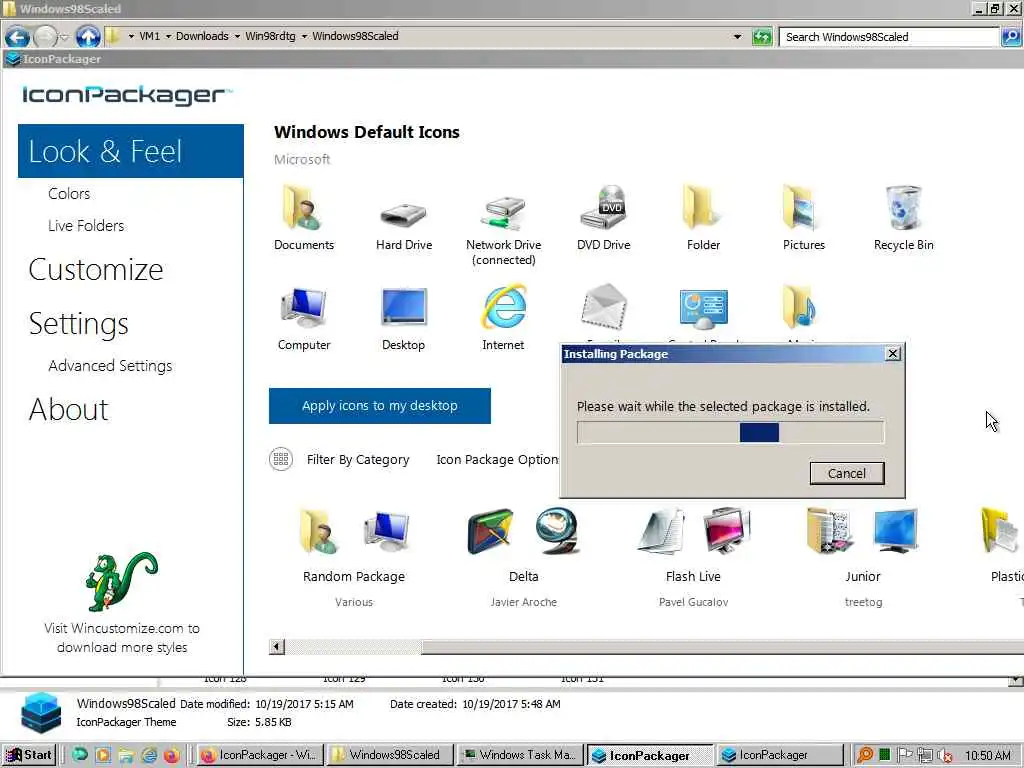
Task: Close the Installing Package dialog
Action: [x=893, y=353]
